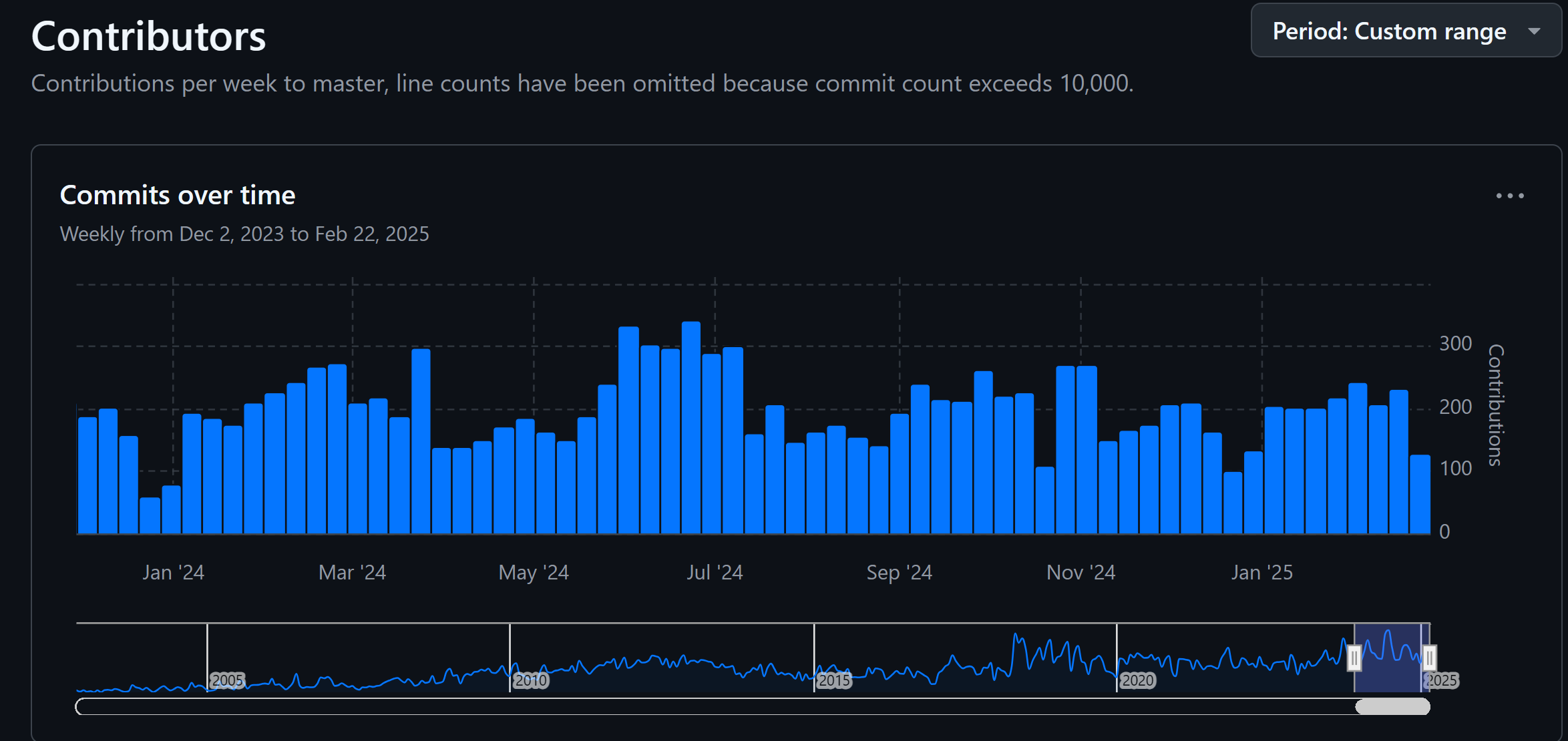Click the 2010 marker on overview timeline
Viewport: 1568px width, 741px height.
click(x=531, y=680)
